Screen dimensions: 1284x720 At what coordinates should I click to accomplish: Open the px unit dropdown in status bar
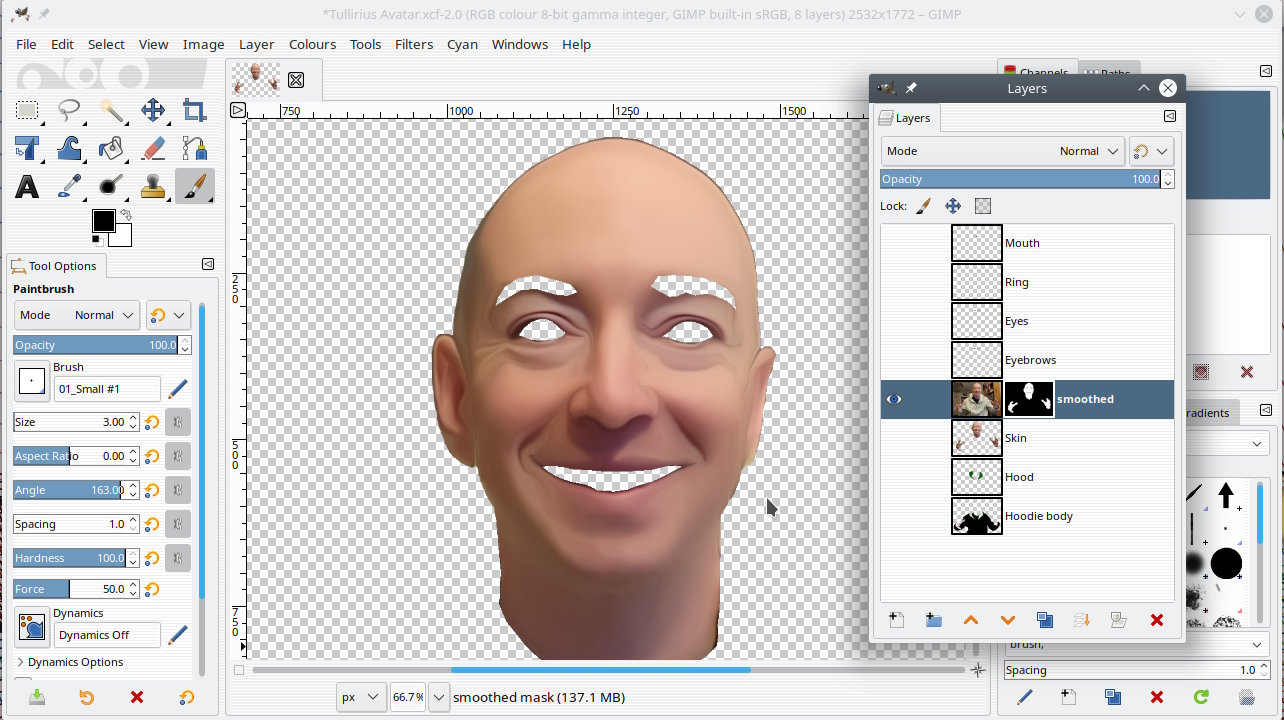tap(360, 697)
